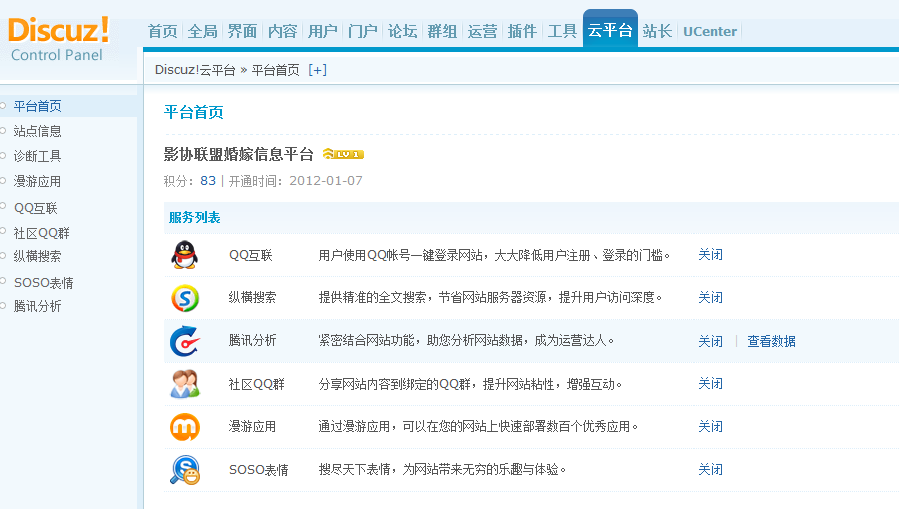Viewport: 899px width, 509px height.
Task: Open the 群组 top menu
Action: coord(442,31)
